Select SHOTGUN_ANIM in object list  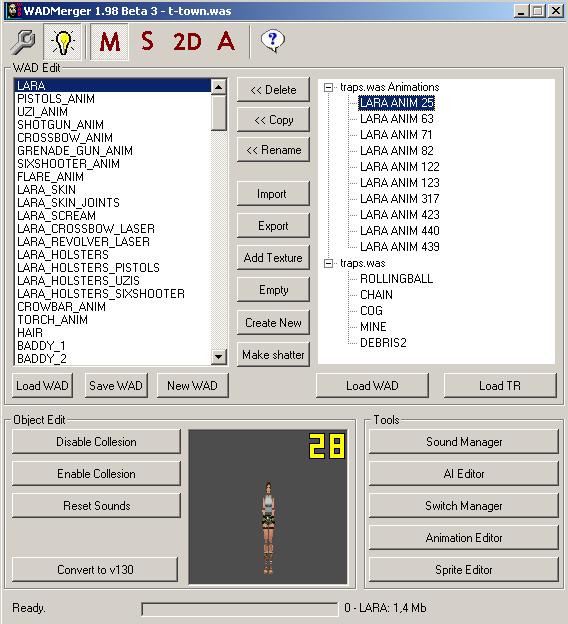pos(113,125)
